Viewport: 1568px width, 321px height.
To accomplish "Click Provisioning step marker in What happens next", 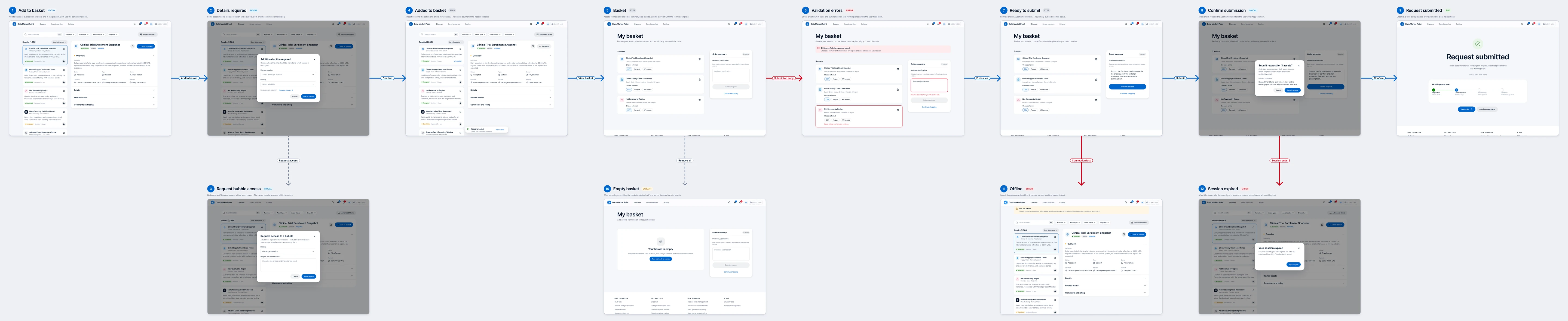I will tap(1479, 90).
